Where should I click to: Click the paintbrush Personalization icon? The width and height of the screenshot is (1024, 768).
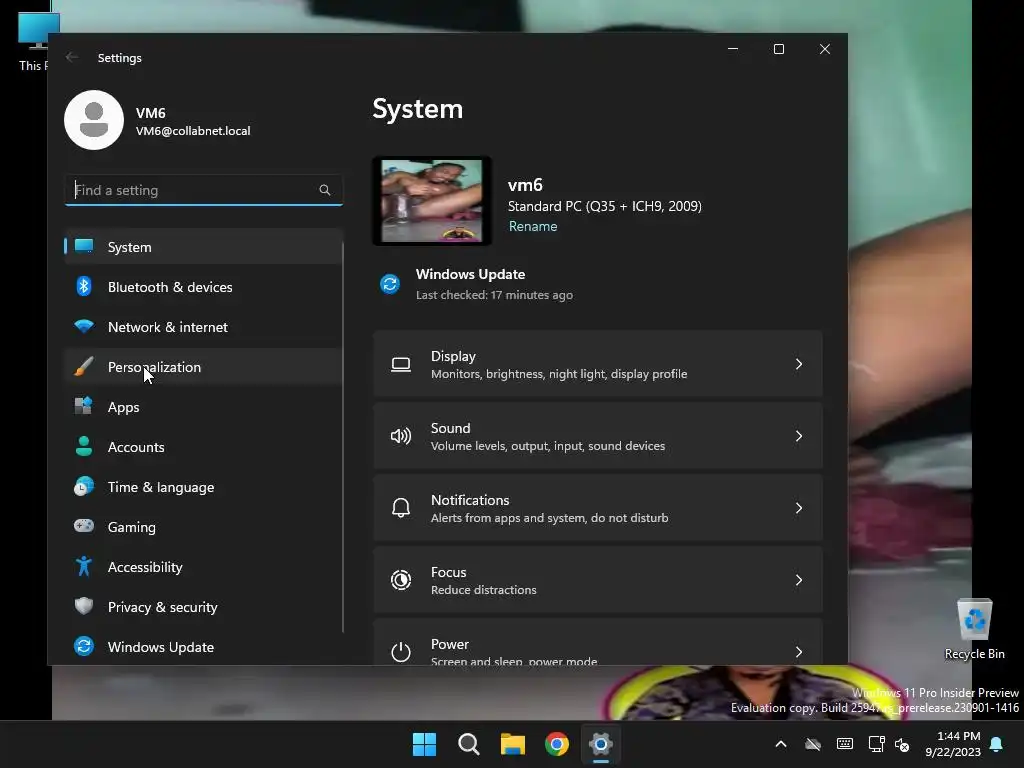point(84,366)
